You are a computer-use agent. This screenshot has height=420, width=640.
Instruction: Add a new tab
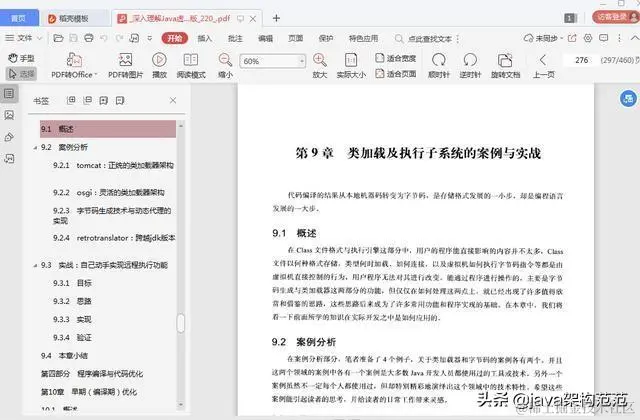[x=276, y=18]
